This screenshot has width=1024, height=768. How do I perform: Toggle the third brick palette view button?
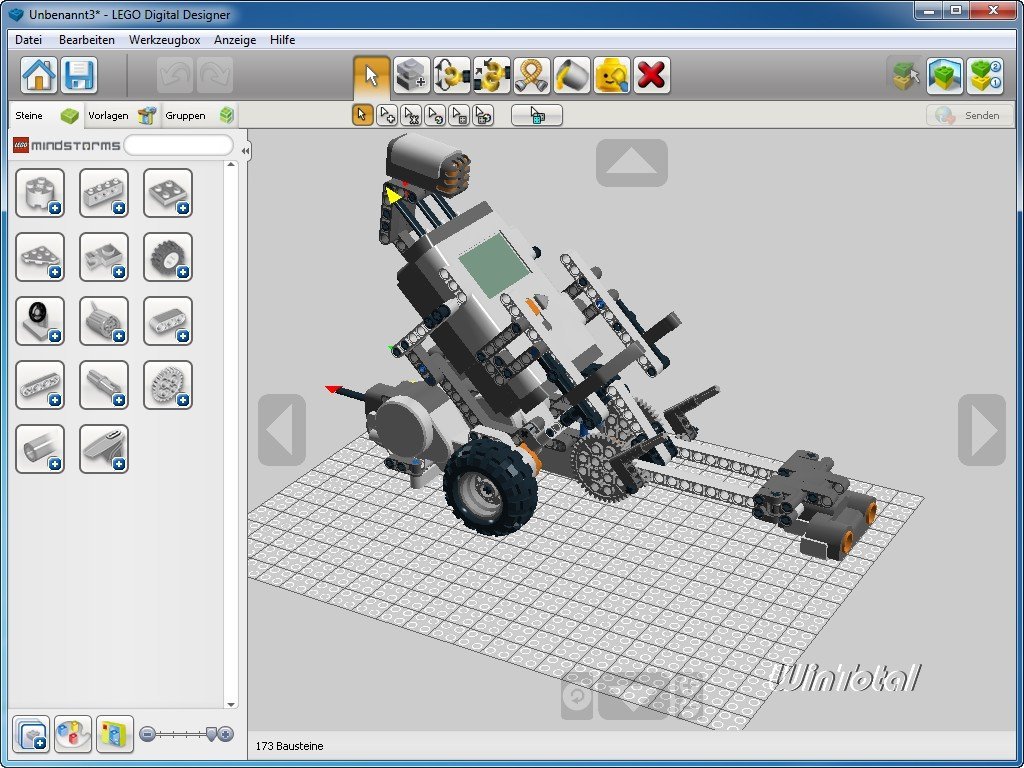(x=114, y=734)
